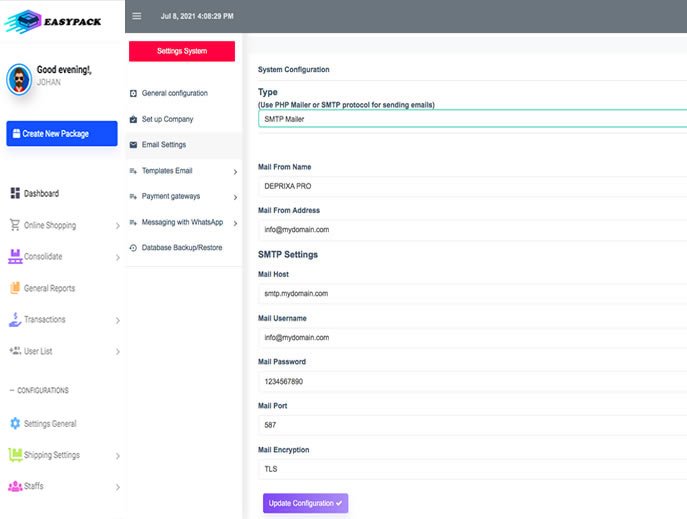This screenshot has height=519, width=687.
Task: Click the Dashboard grid icon
Action: 15,193
